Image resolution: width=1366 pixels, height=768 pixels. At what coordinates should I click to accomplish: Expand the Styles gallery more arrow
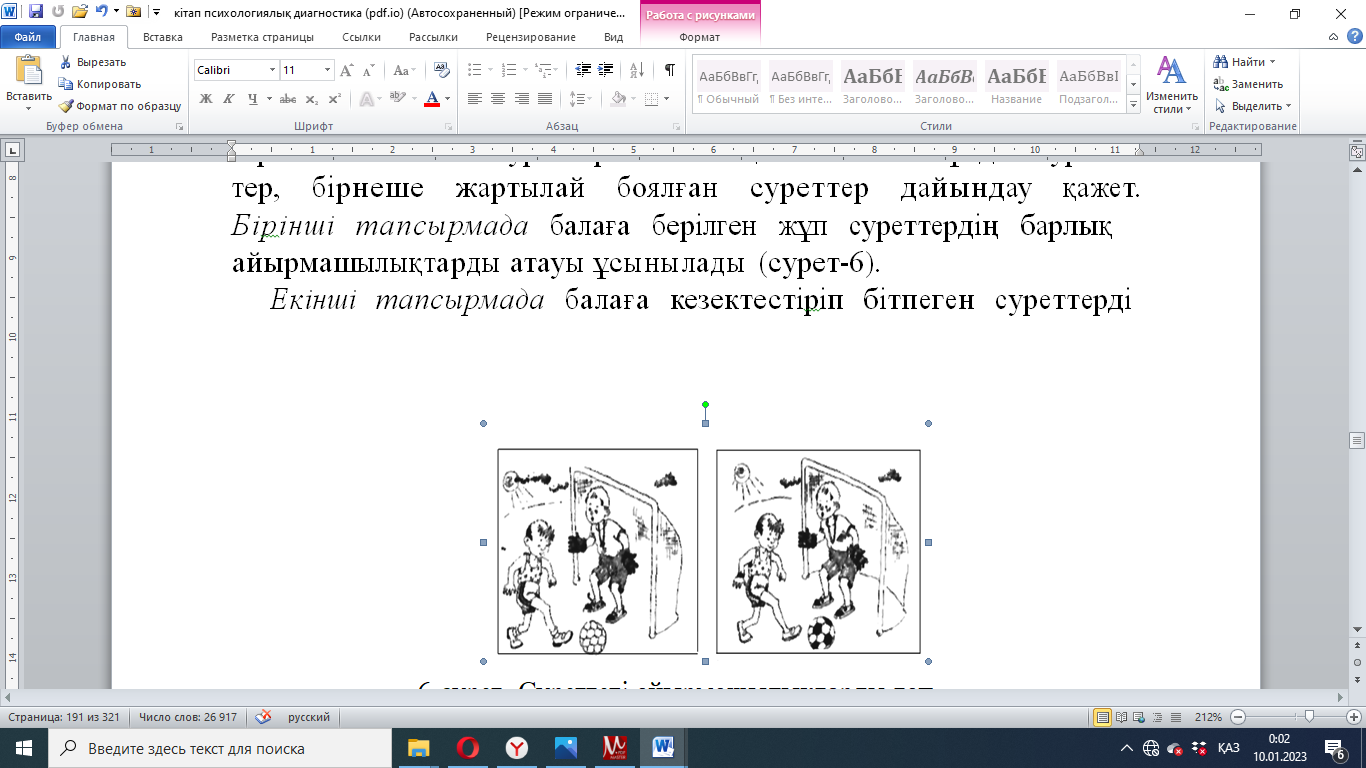tap(1133, 105)
